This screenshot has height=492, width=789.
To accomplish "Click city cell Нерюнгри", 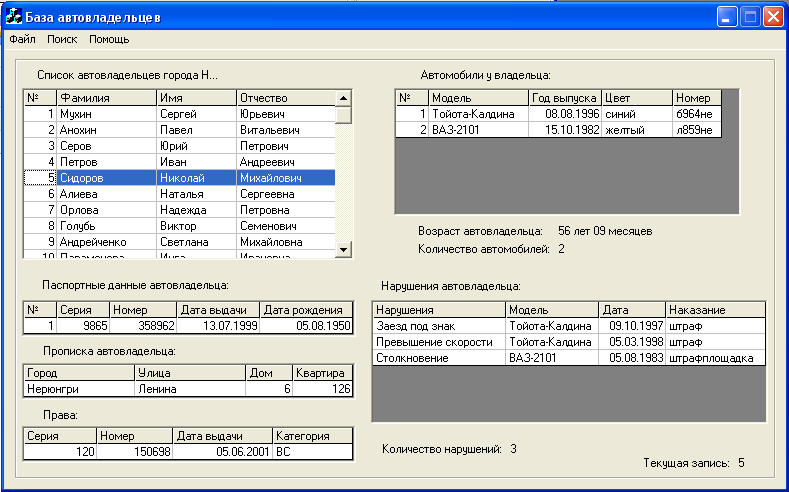I will pyautogui.click(x=79, y=389).
